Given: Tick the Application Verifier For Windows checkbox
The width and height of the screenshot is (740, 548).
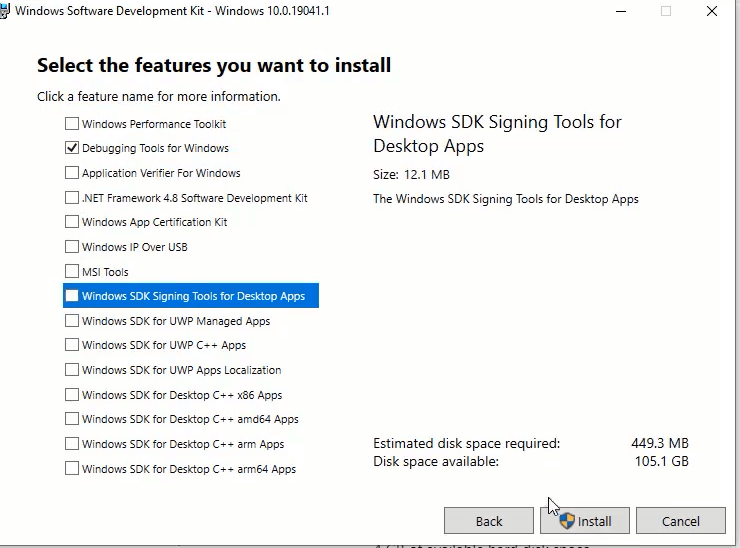Looking at the screenshot, I should click(x=72, y=173).
